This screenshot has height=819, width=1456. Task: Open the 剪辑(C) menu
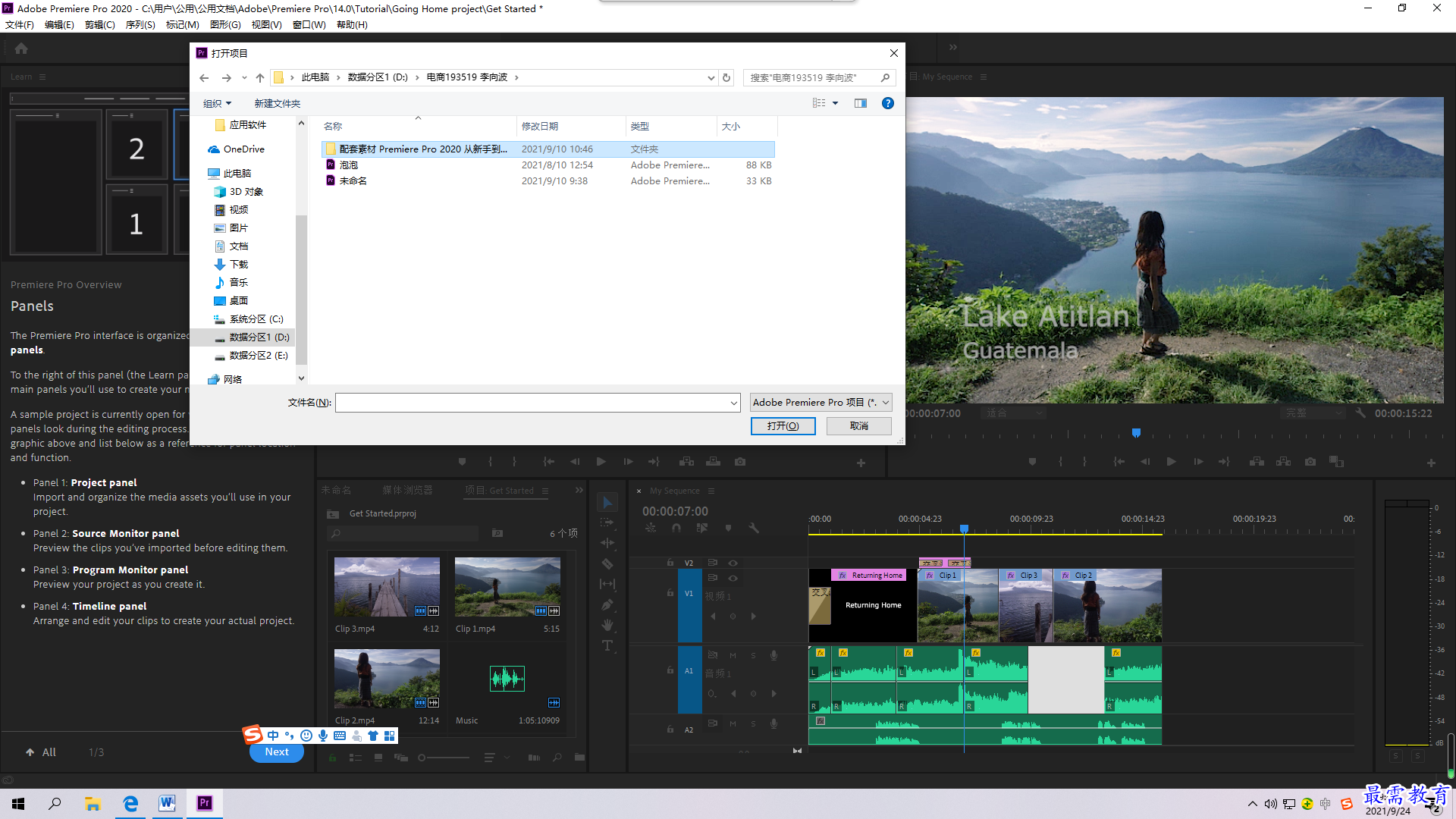tap(99, 25)
